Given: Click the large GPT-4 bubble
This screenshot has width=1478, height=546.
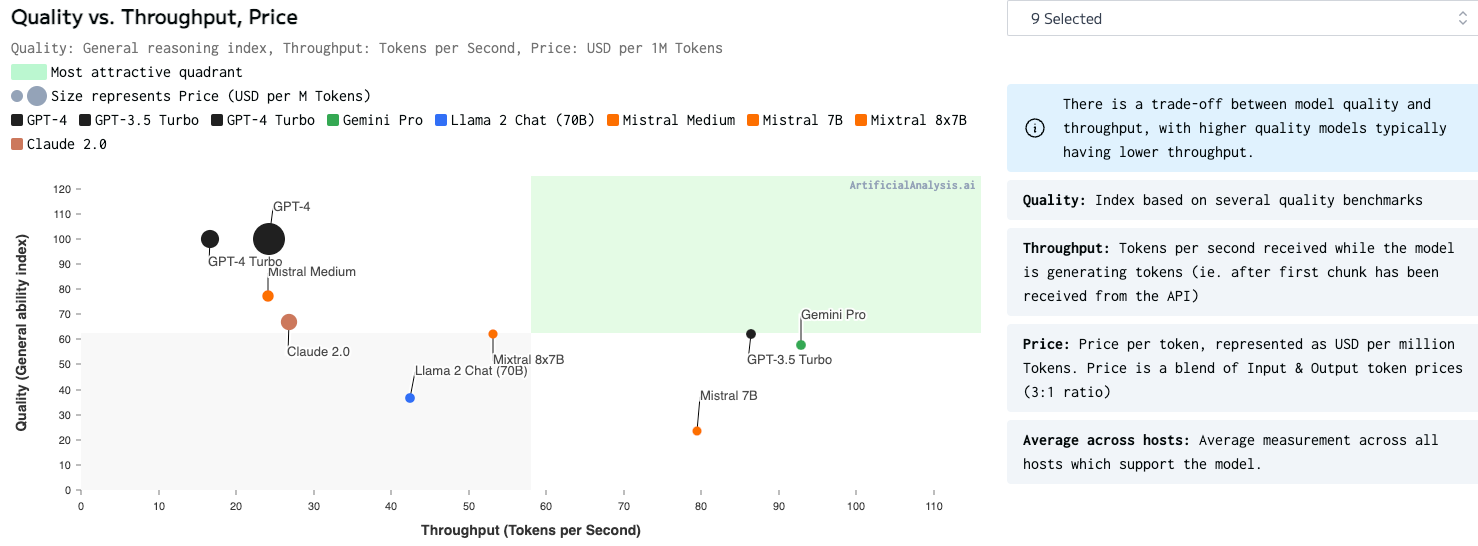Looking at the screenshot, I should (269, 239).
